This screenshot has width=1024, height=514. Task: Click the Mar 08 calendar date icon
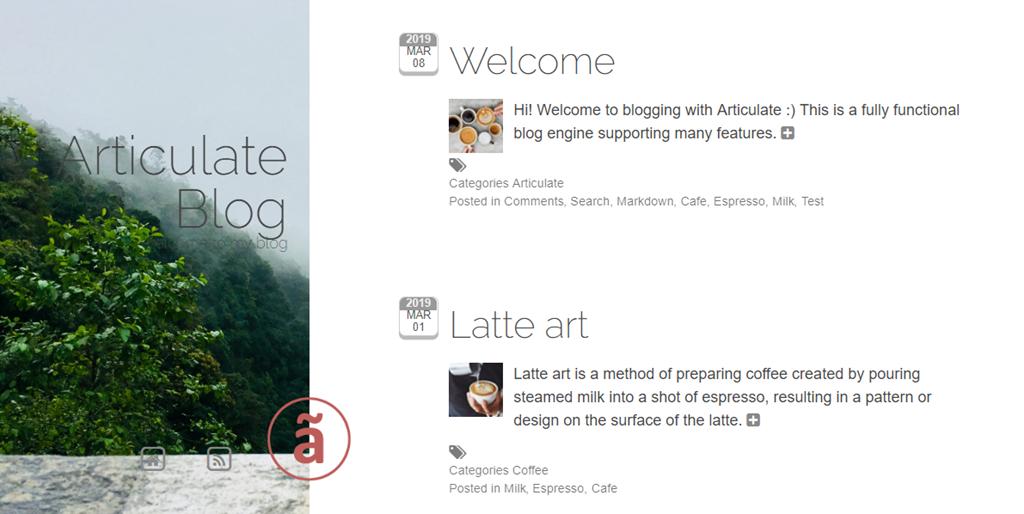coord(419,54)
